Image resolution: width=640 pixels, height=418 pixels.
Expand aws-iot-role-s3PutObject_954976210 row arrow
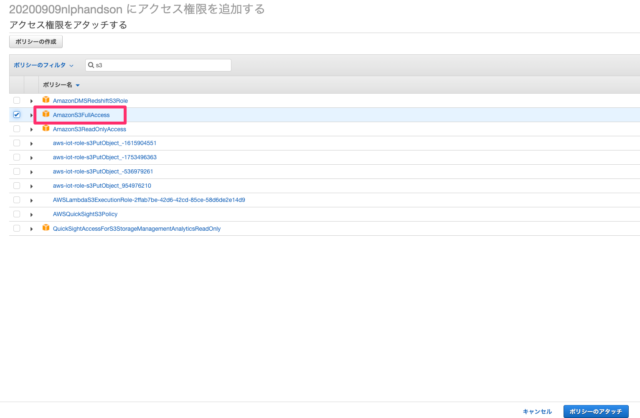[x=31, y=186]
